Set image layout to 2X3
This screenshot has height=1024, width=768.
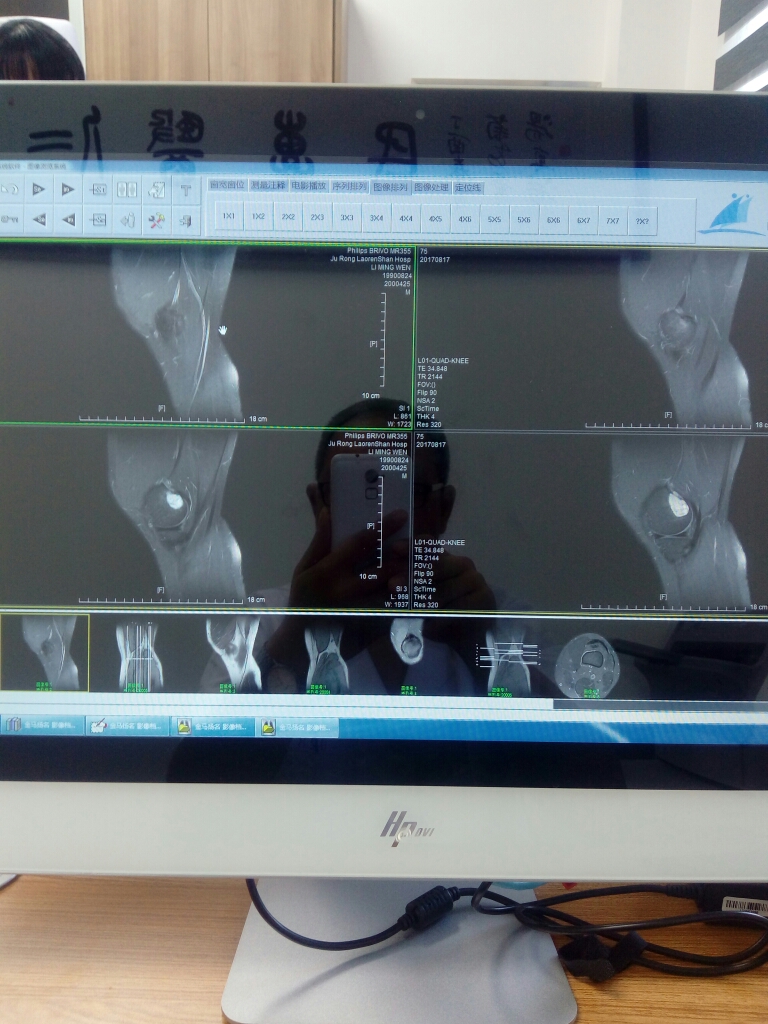coord(317,217)
